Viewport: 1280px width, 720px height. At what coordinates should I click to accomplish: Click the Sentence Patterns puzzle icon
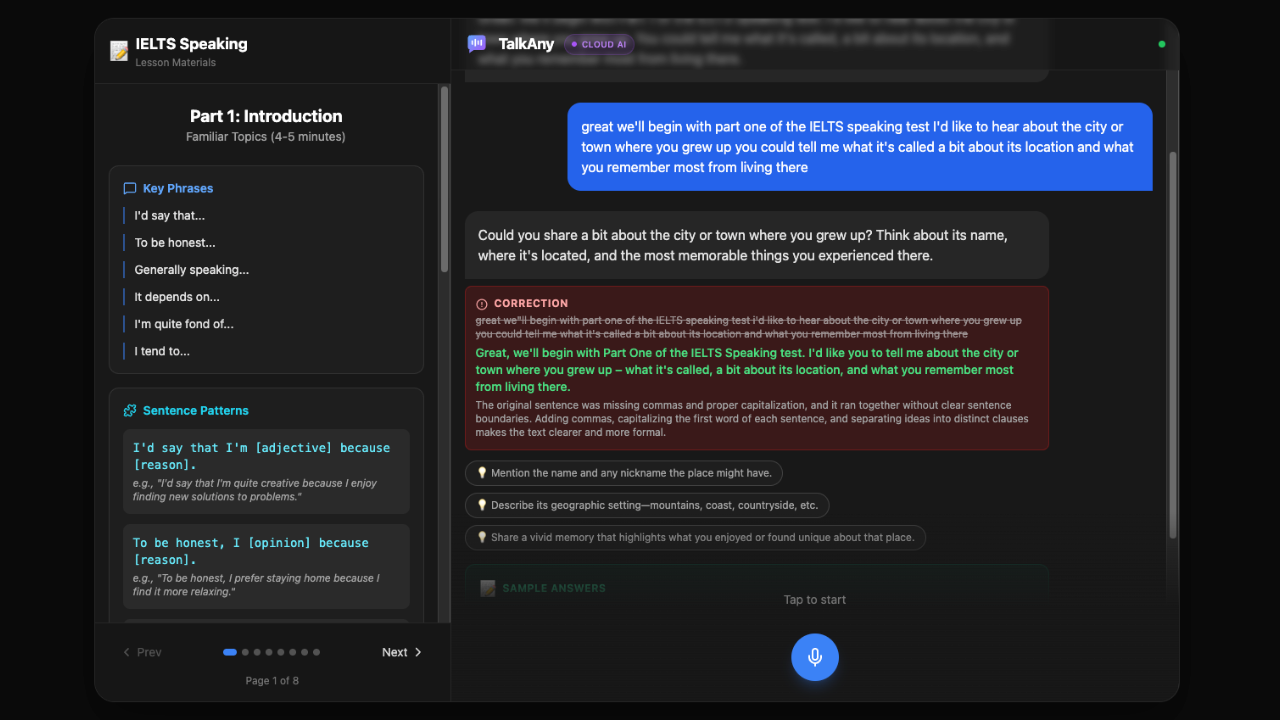[130, 410]
